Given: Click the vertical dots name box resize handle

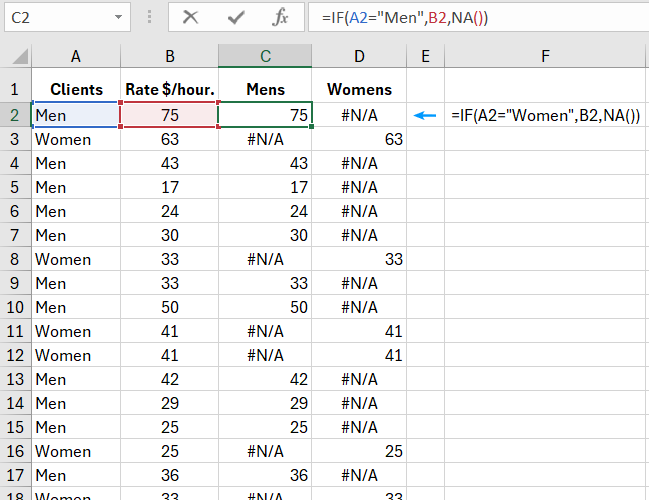Looking at the screenshot, I should click(149, 17).
